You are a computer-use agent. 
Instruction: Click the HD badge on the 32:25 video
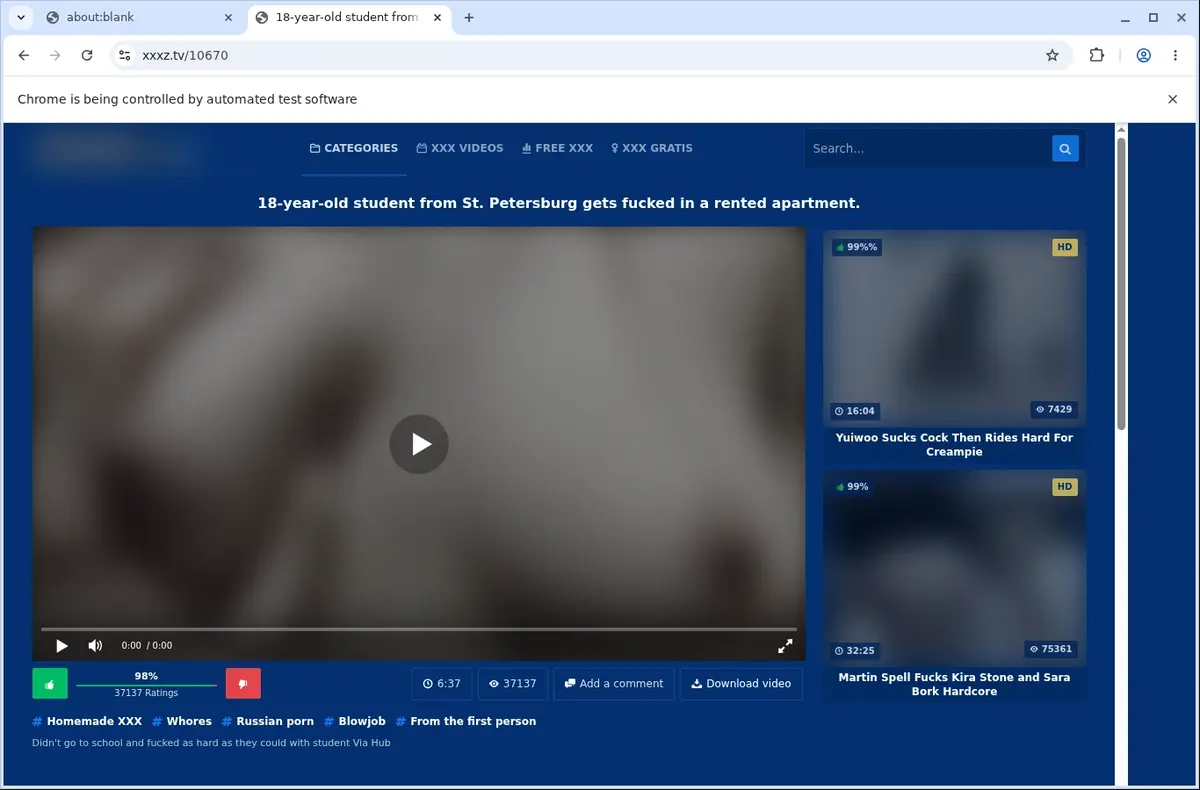coord(1065,487)
